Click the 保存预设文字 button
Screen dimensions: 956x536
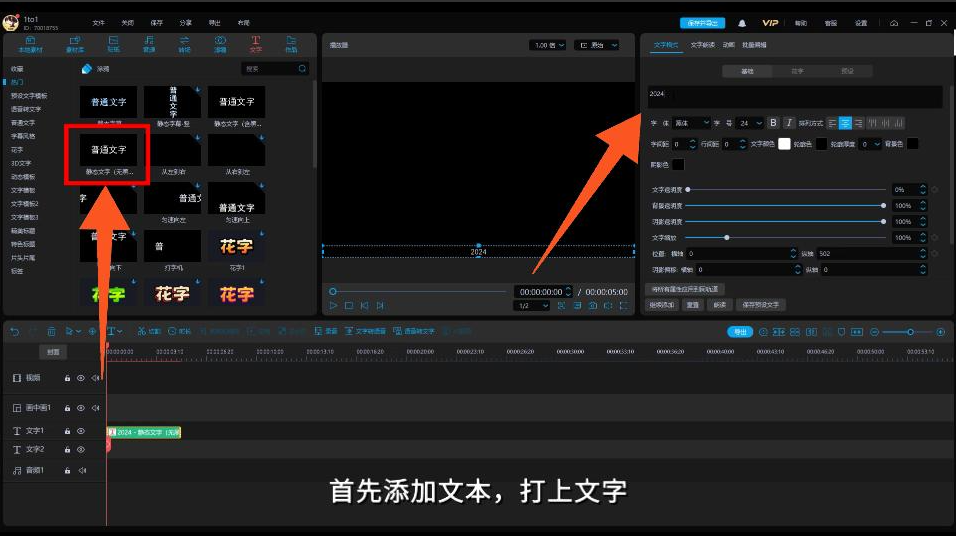[760, 305]
